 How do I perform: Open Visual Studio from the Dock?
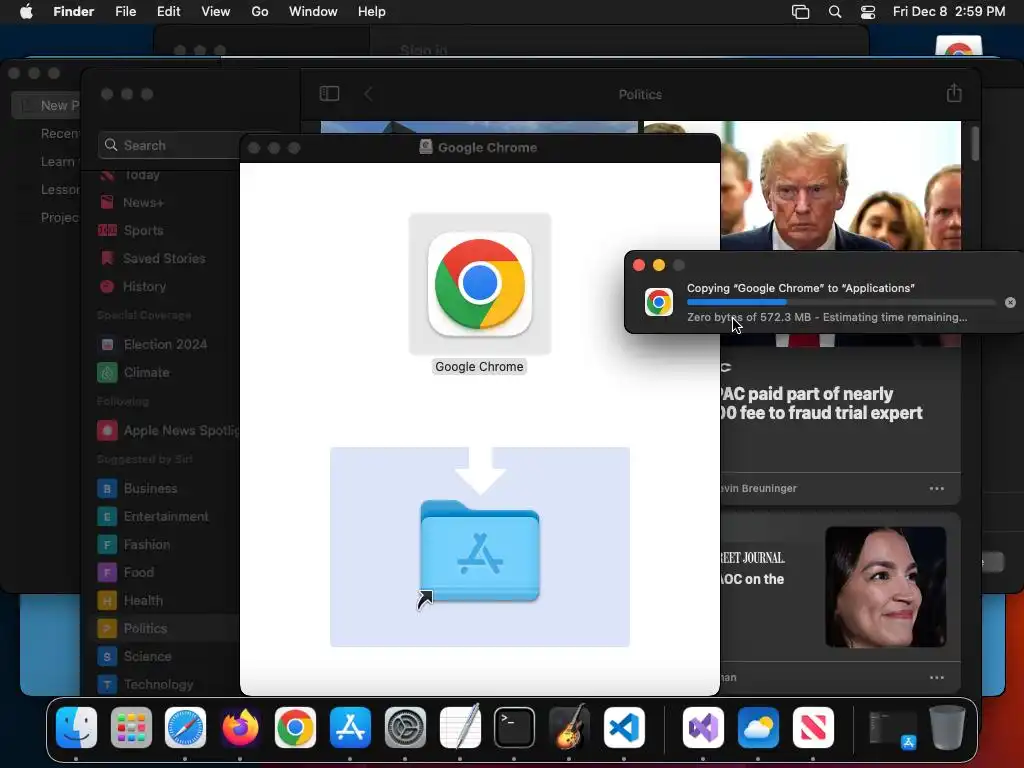coord(703,728)
